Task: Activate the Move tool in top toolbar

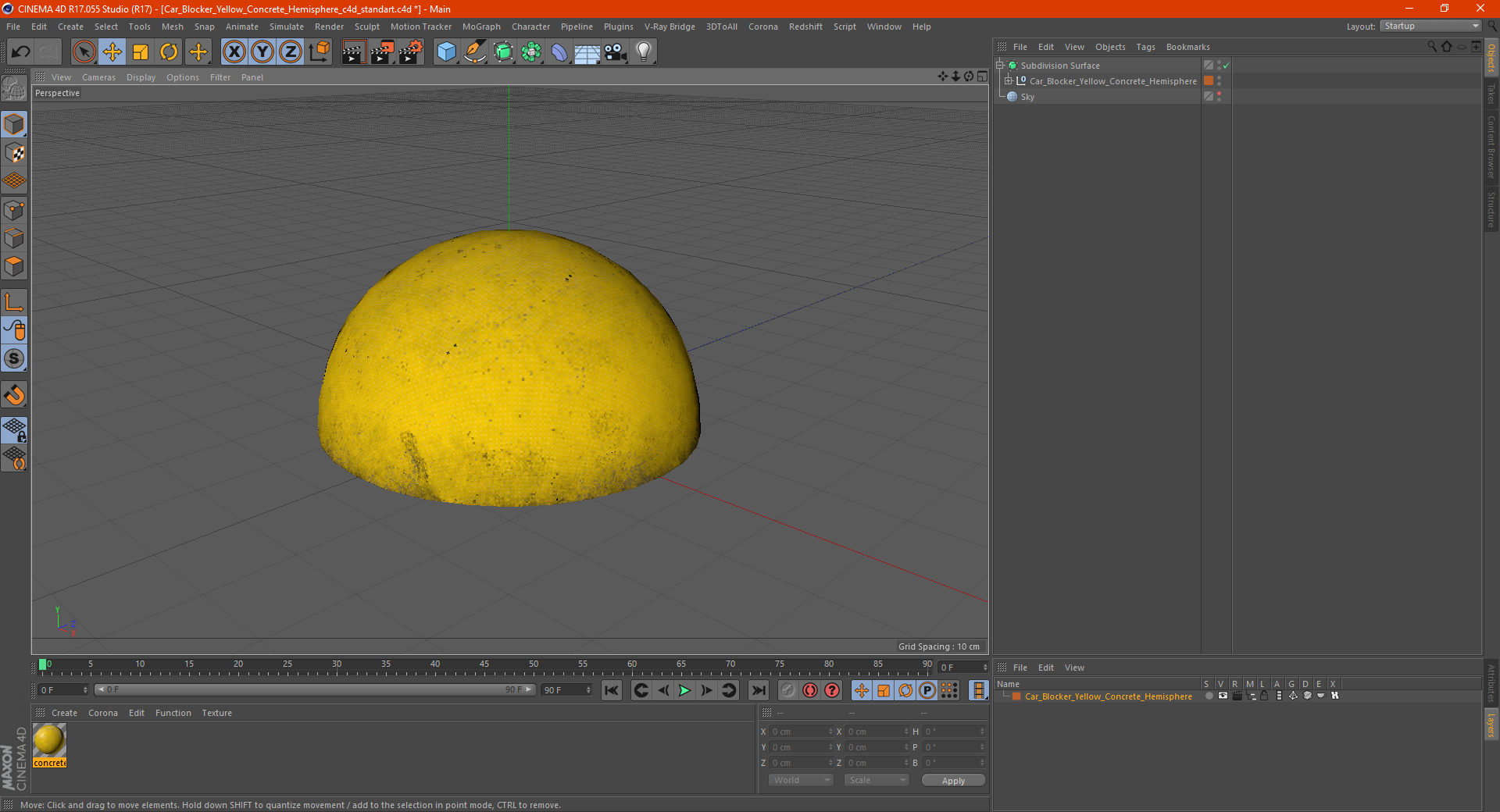Action: pyautogui.click(x=112, y=52)
